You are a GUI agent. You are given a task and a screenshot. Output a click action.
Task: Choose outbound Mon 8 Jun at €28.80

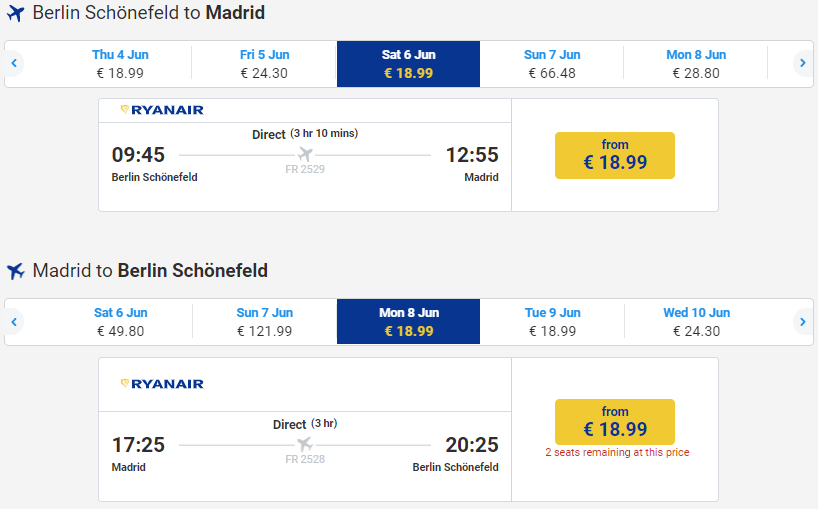696,64
